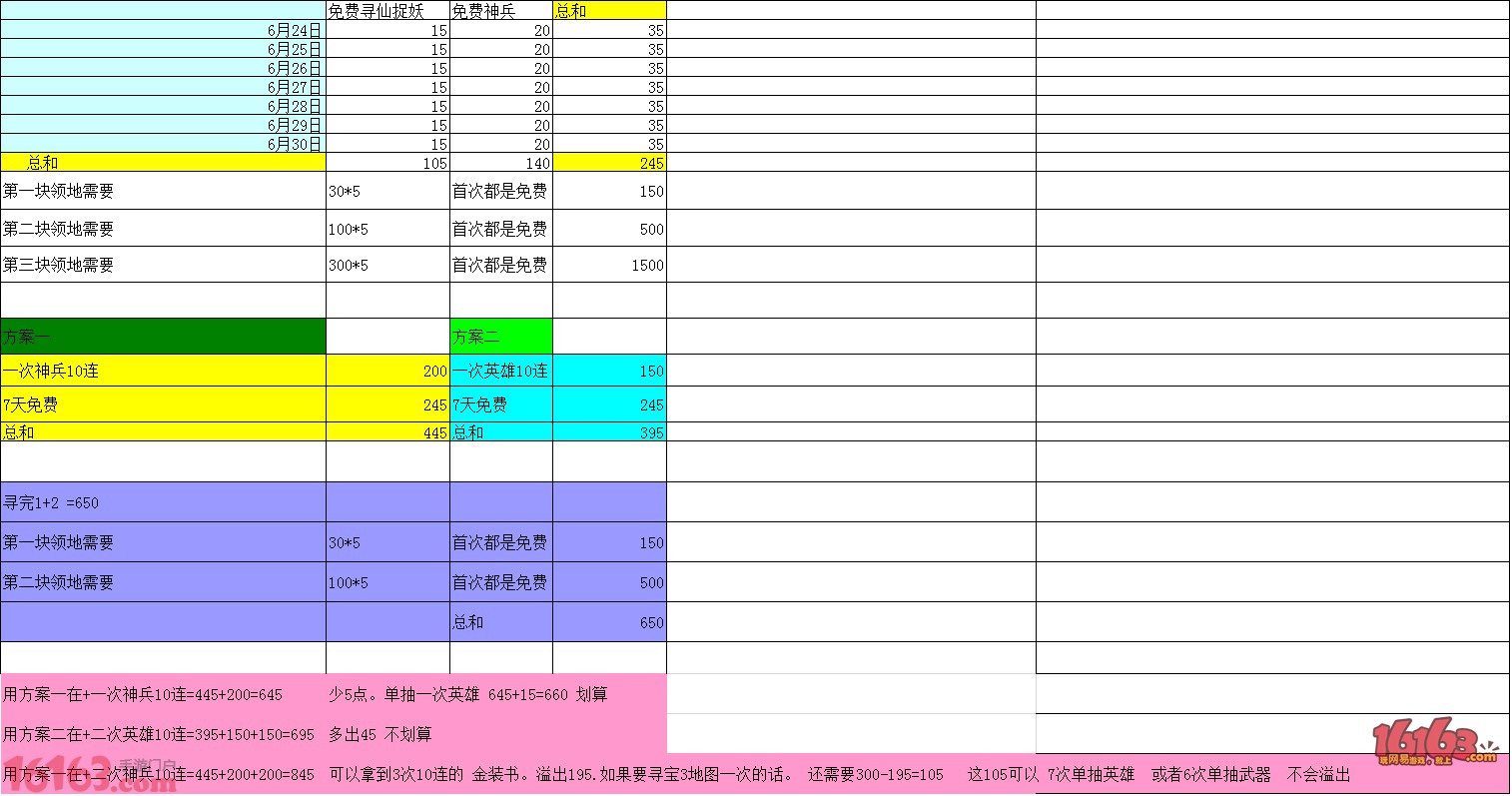Select the 200 value in yellow row

[x=387, y=371]
